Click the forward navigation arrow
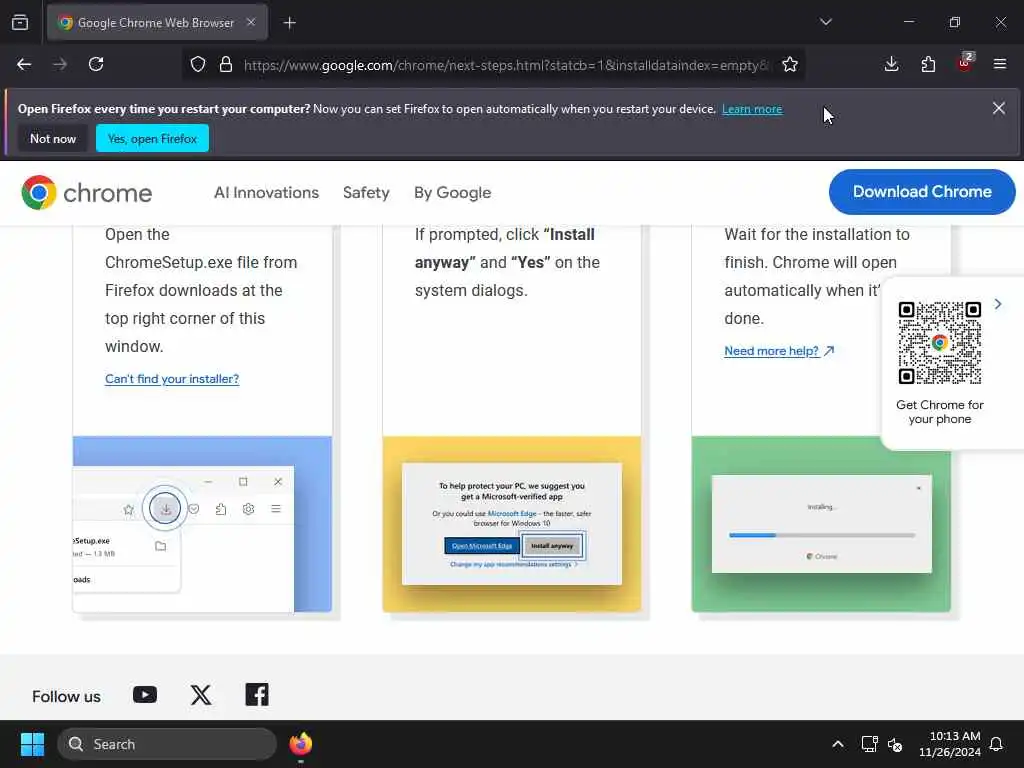Image resolution: width=1024 pixels, height=768 pixels. point(60,64)
